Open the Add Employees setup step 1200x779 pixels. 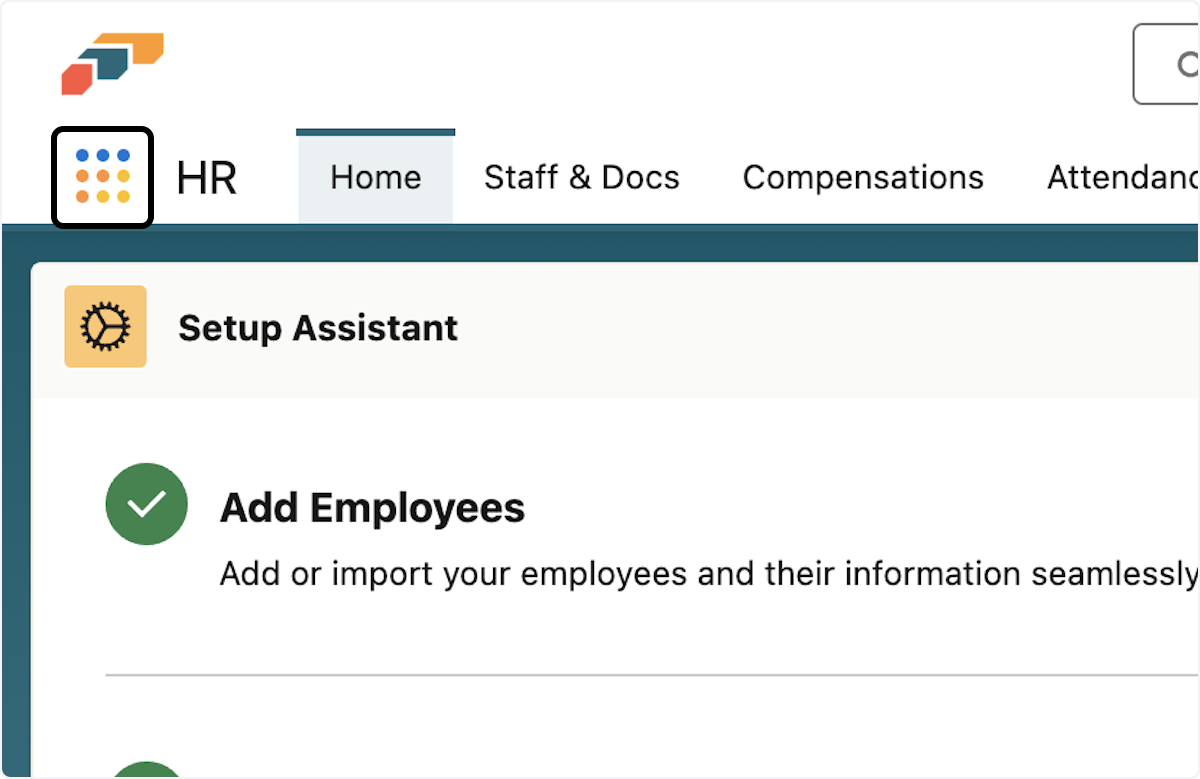click(372, 508)
